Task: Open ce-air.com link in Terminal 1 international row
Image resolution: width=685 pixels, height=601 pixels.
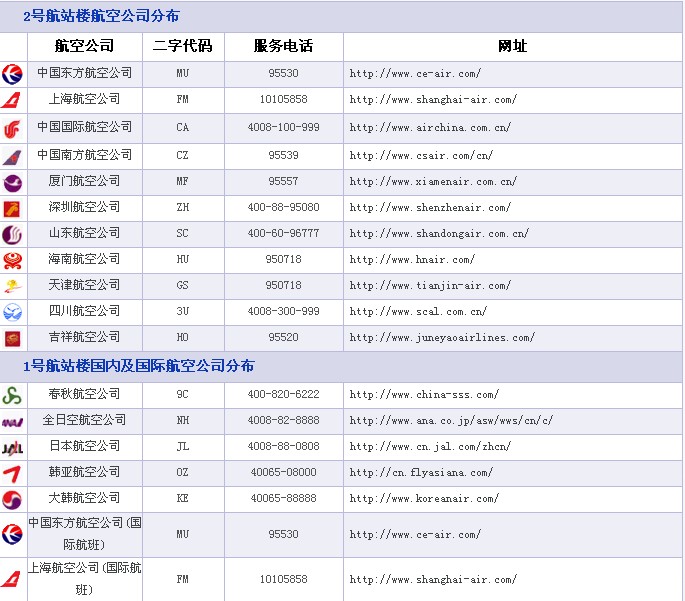Action: click(x=415, y=534)
